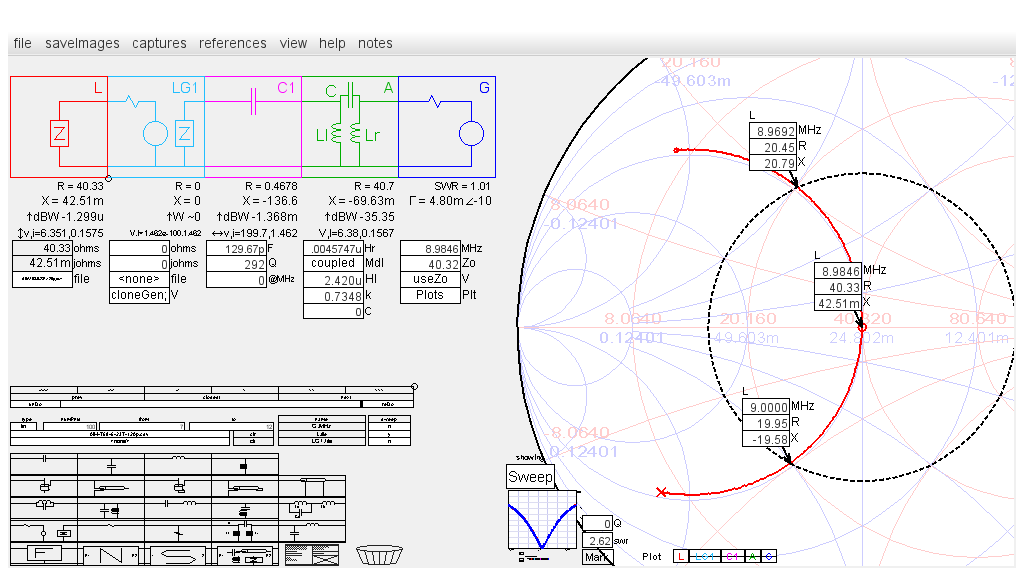Select the magenta C1 capacitor block

(x=253, y=127)
